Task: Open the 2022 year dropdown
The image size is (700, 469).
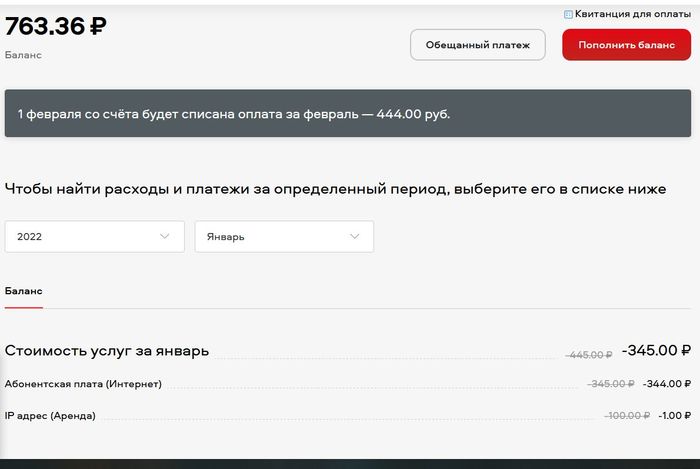Action: 95,237
